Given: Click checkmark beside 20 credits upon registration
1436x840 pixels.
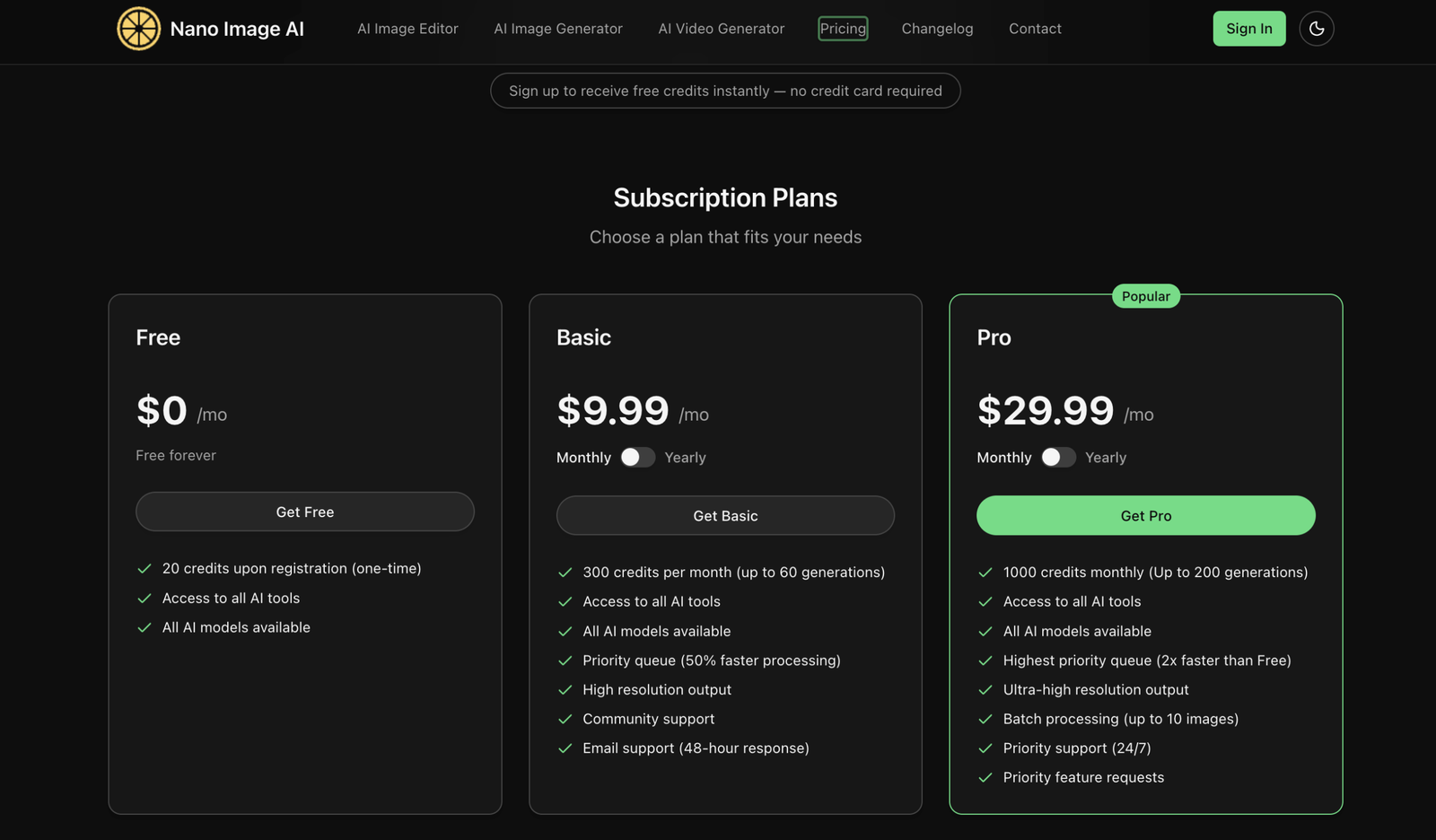Looking at the screenshot, I should [144, 569].
